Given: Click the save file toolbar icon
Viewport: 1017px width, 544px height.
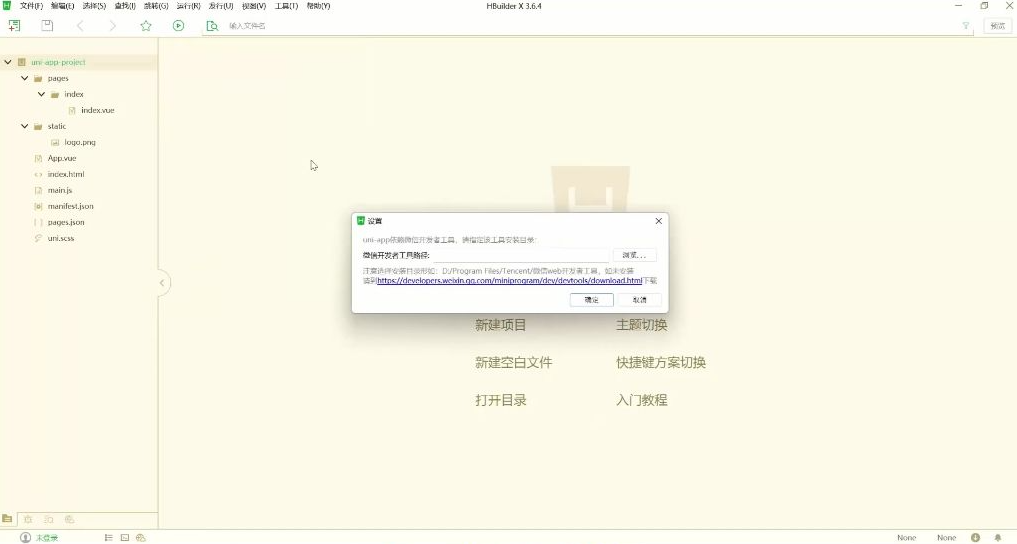Looking at the screenshot, I should (x=47, y=26).
